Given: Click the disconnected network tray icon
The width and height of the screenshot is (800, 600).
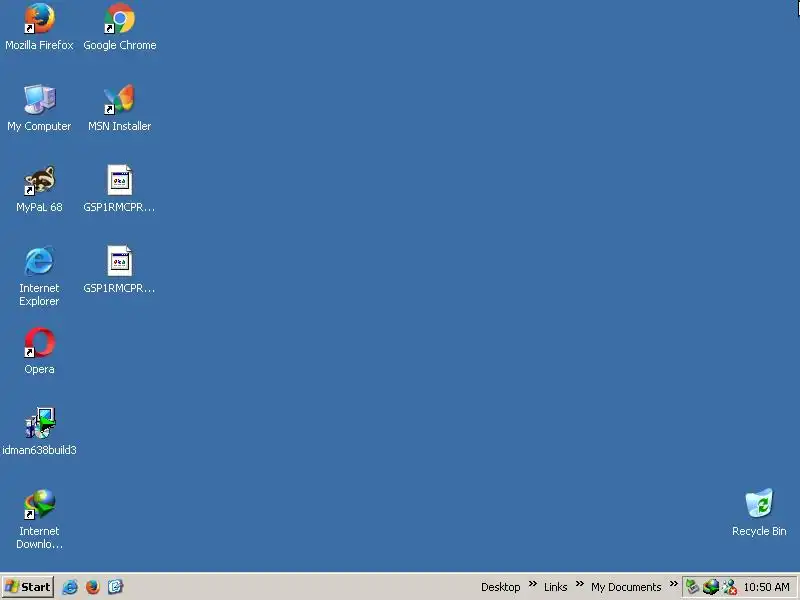Looking at the screenshot, I should [730, 587].
